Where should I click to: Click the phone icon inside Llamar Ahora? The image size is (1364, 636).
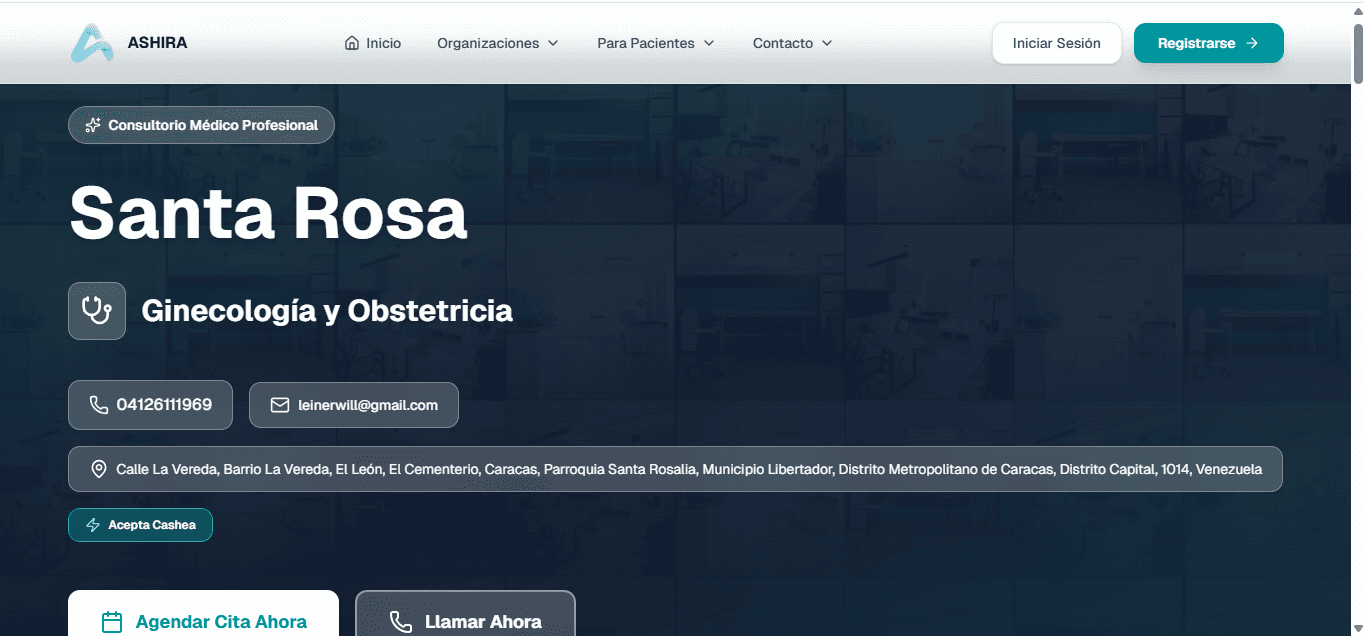point(401,621)
